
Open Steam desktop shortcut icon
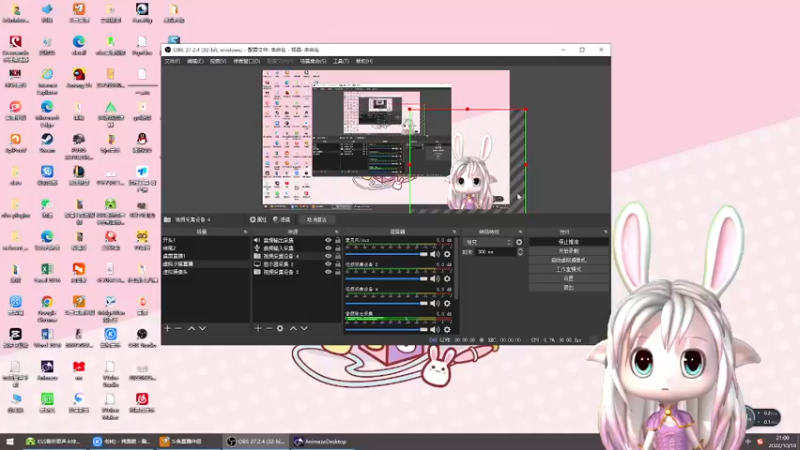pos(47,142)
